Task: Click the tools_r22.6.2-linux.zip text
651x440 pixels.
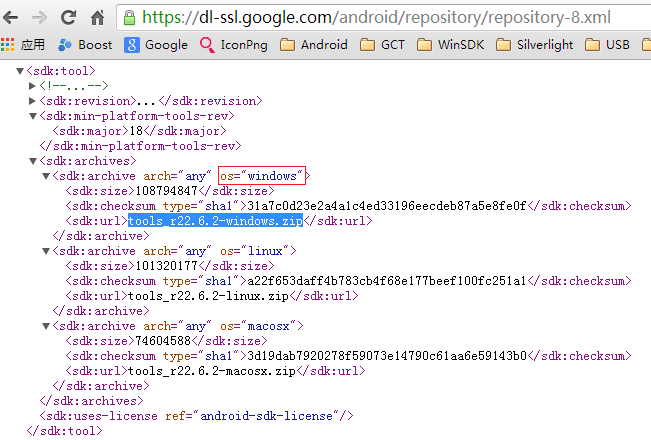Action: point(208,296)
